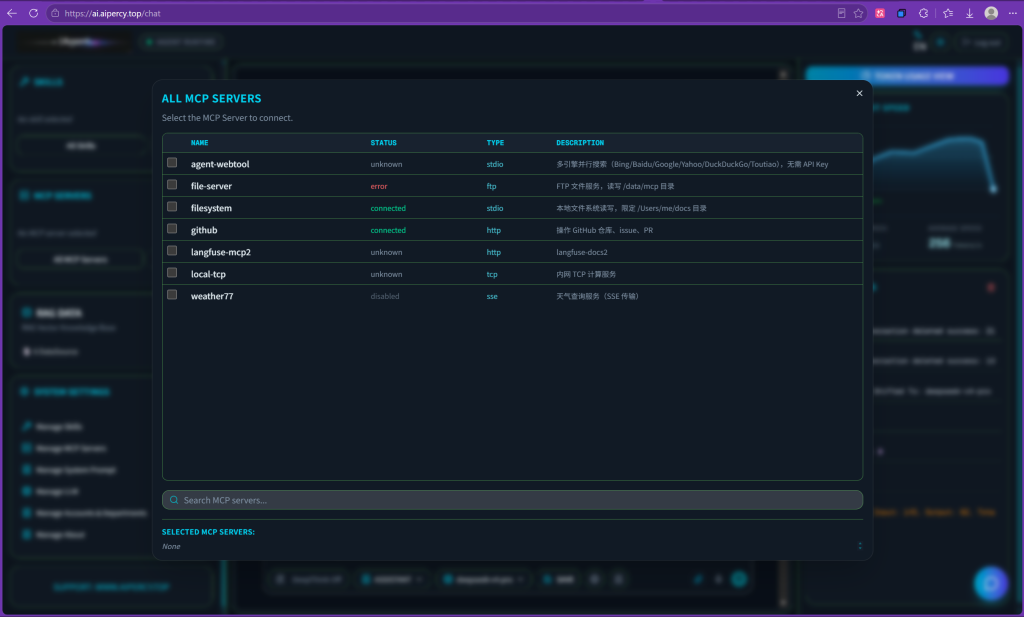
Task: Click the connected status of github
Action: pos(388,230)
